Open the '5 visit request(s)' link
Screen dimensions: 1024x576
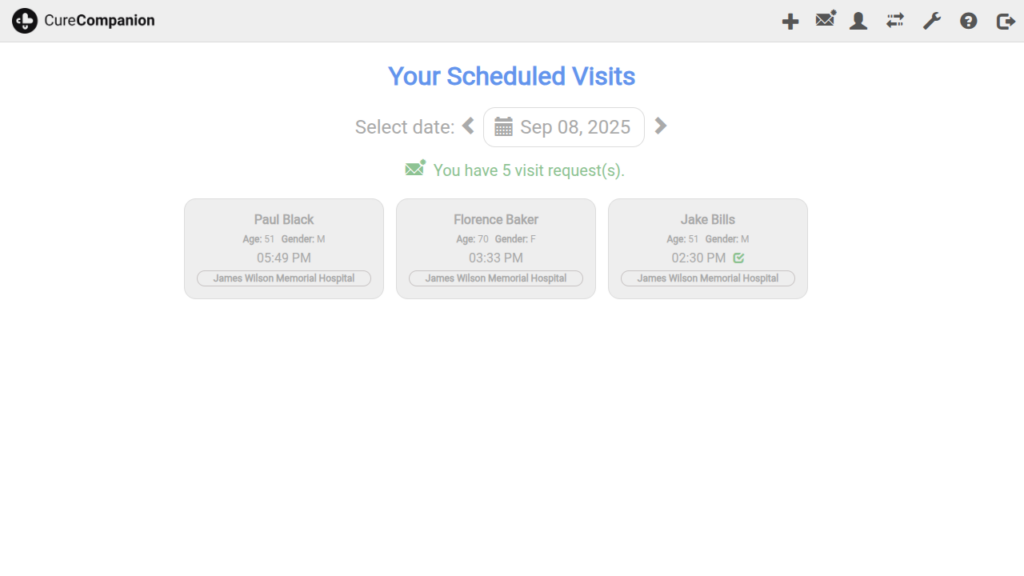(528, 170)
